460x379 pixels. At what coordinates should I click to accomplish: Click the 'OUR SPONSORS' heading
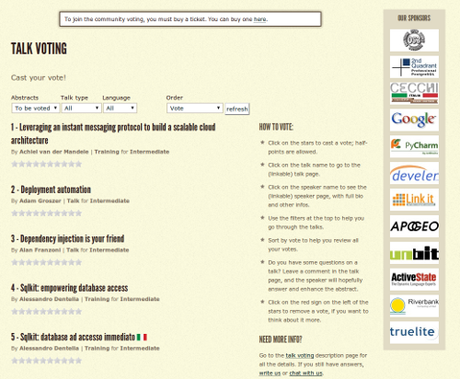pyautogui.click(x=414, y=18)
